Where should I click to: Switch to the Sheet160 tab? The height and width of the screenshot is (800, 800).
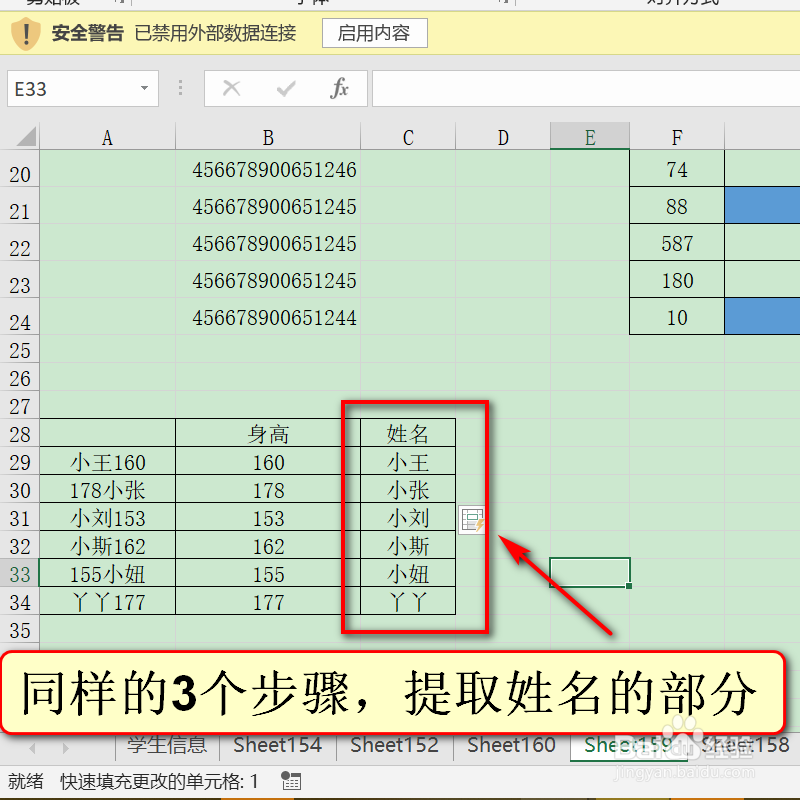tap(511, 745)
